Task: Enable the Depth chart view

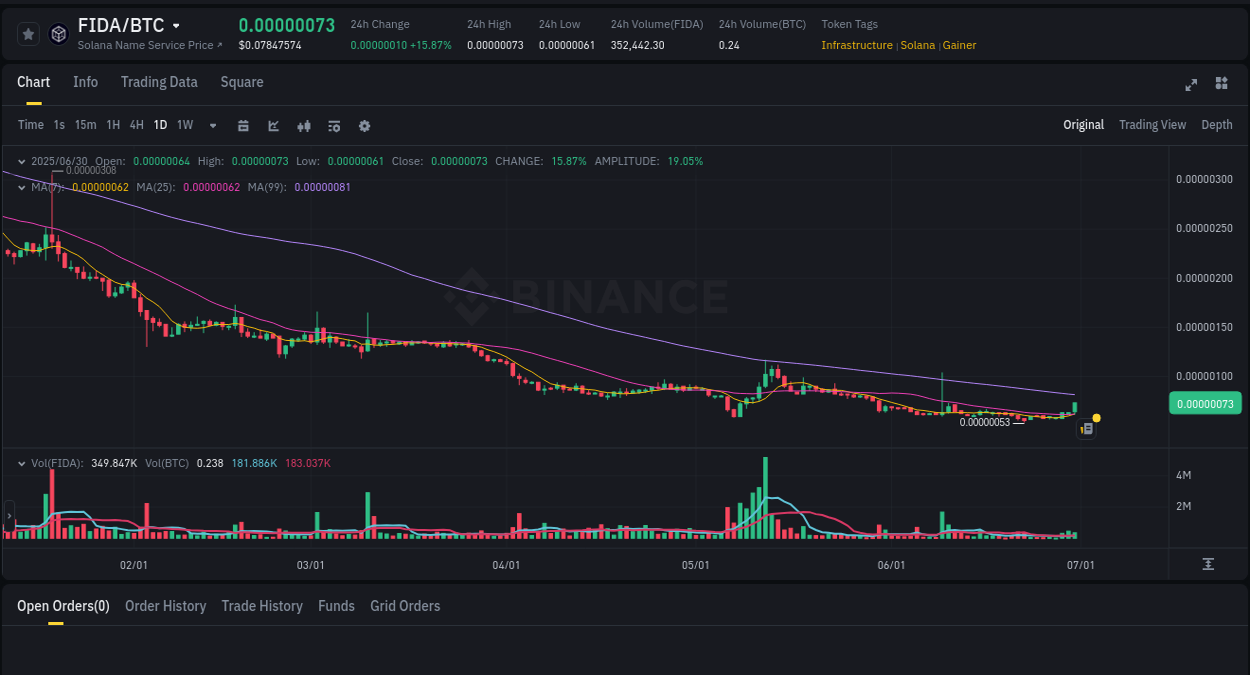Action: pyautogui.click(x=1217, y=125)
